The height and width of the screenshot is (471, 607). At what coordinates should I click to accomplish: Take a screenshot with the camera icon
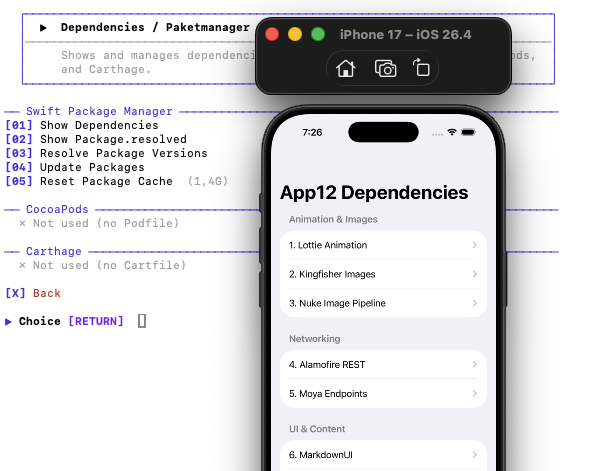pos(385,69)
